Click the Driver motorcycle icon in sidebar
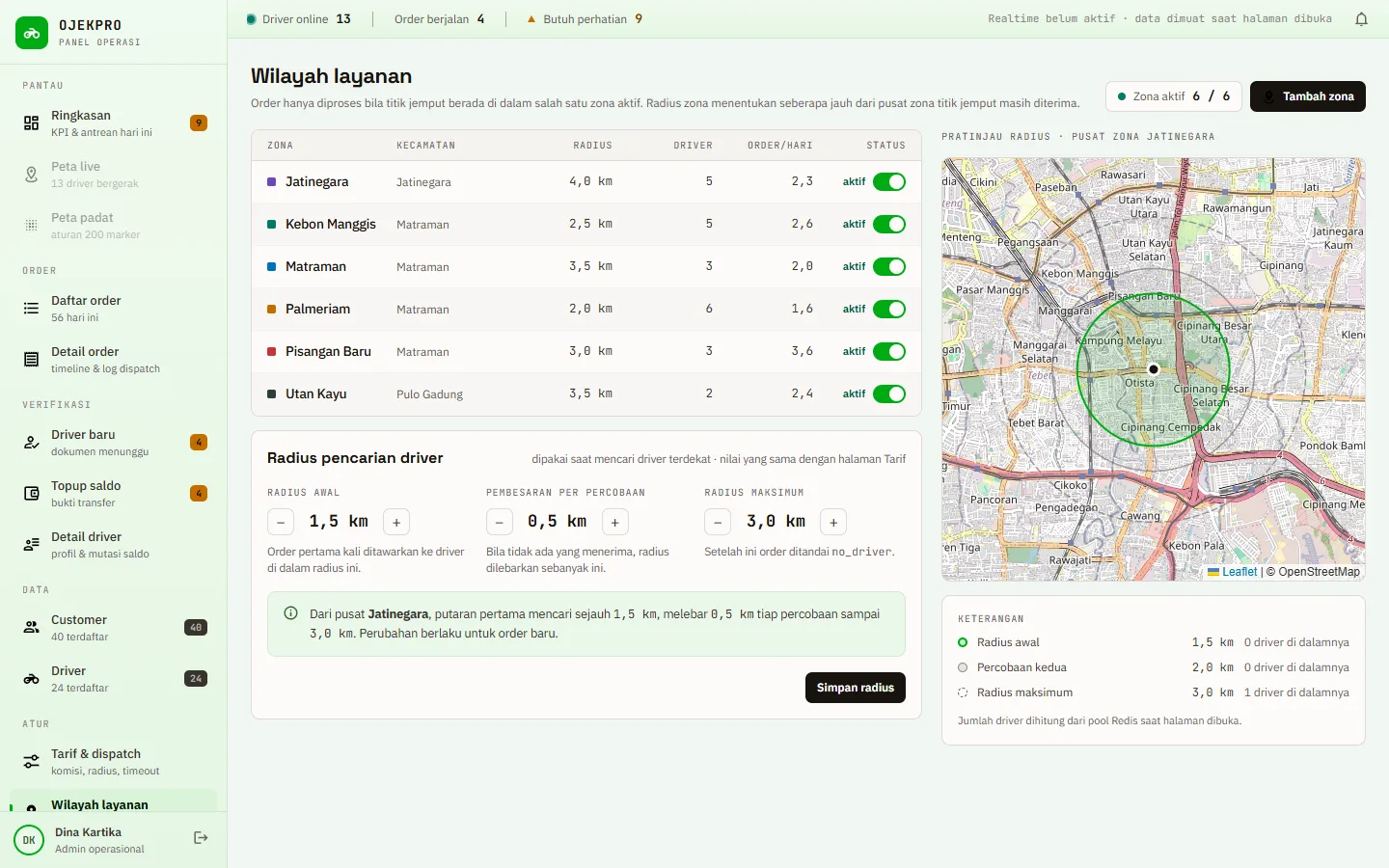1389x868 pixels. click(32, 679)
